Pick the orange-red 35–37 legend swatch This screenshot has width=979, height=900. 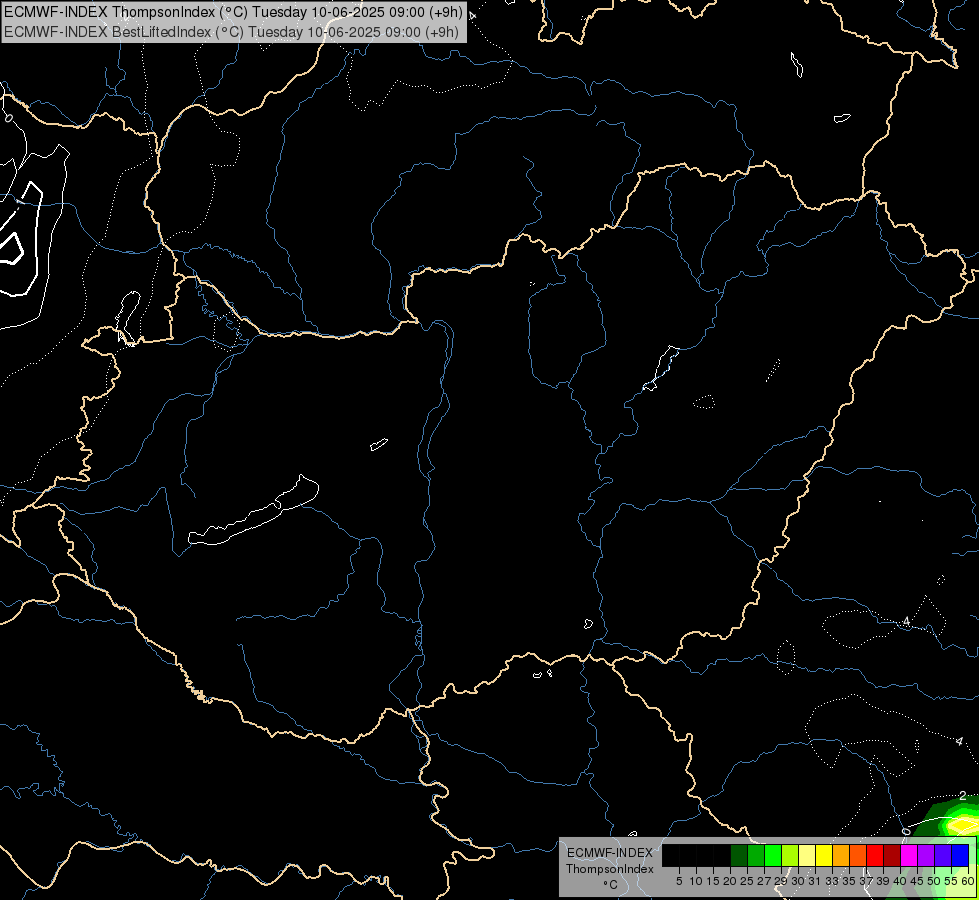pos(858,855)
